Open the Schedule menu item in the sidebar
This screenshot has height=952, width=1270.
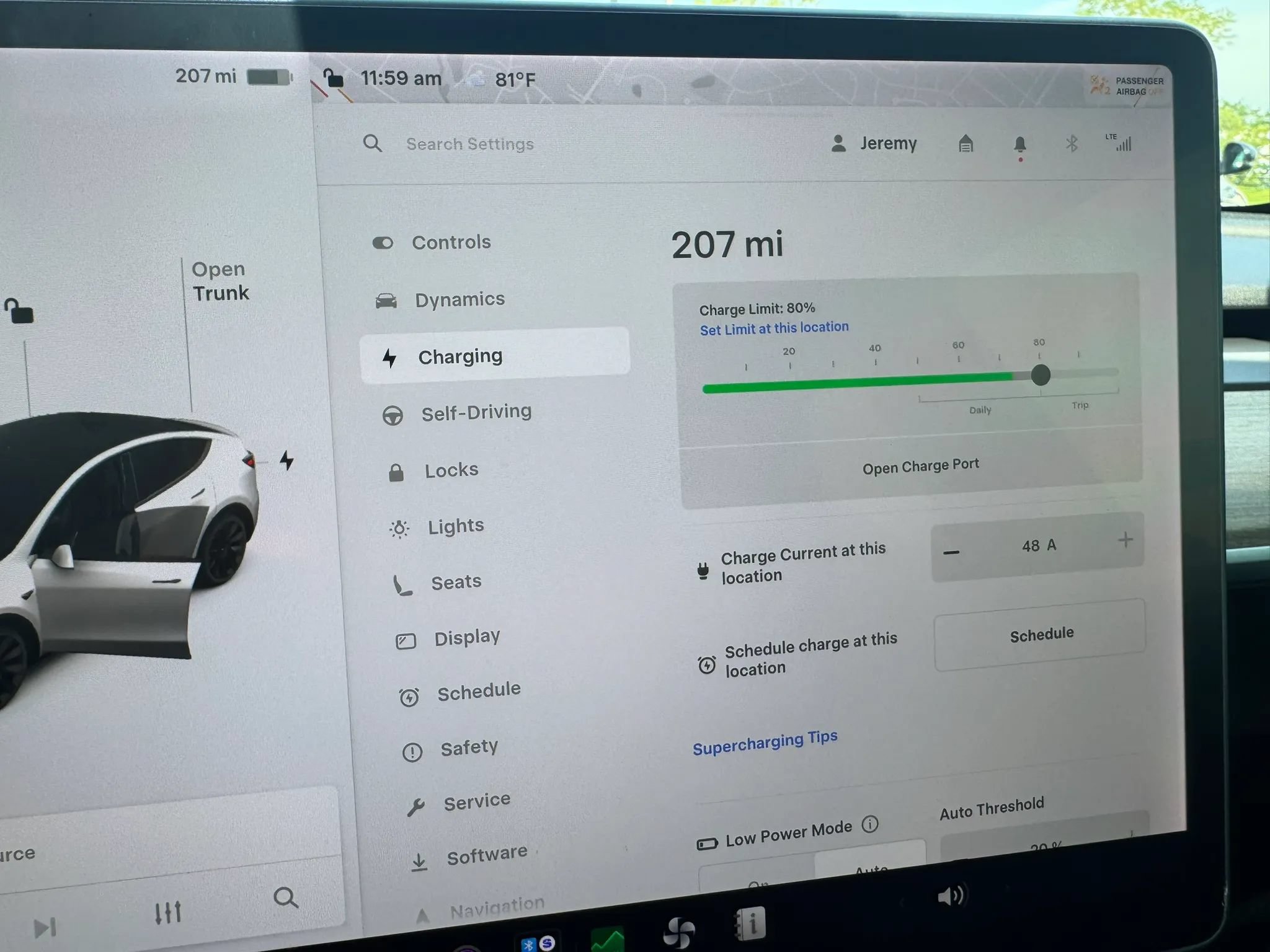(479, 692)
